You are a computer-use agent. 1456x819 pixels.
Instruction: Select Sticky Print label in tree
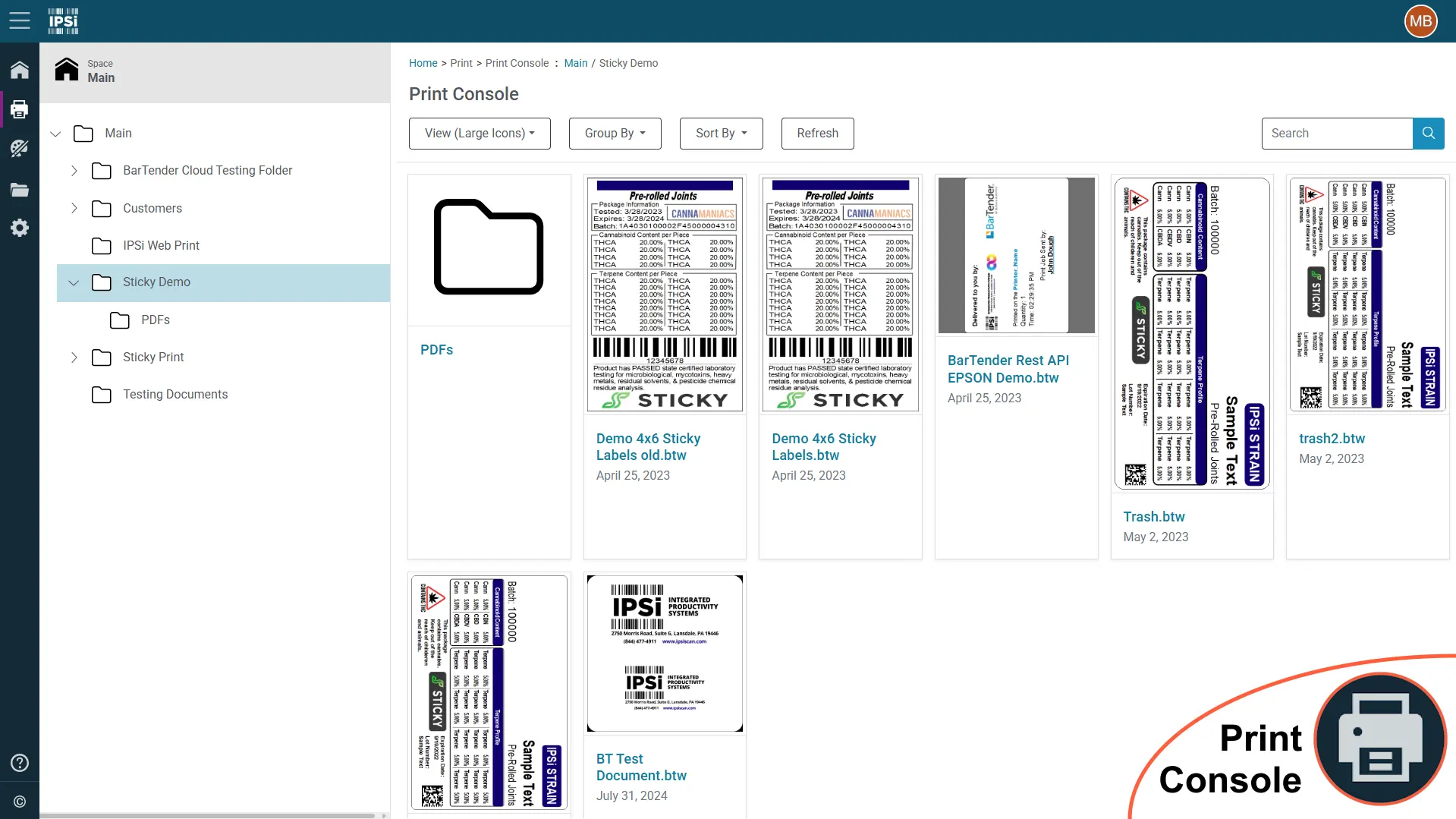(x=153, y=357)
